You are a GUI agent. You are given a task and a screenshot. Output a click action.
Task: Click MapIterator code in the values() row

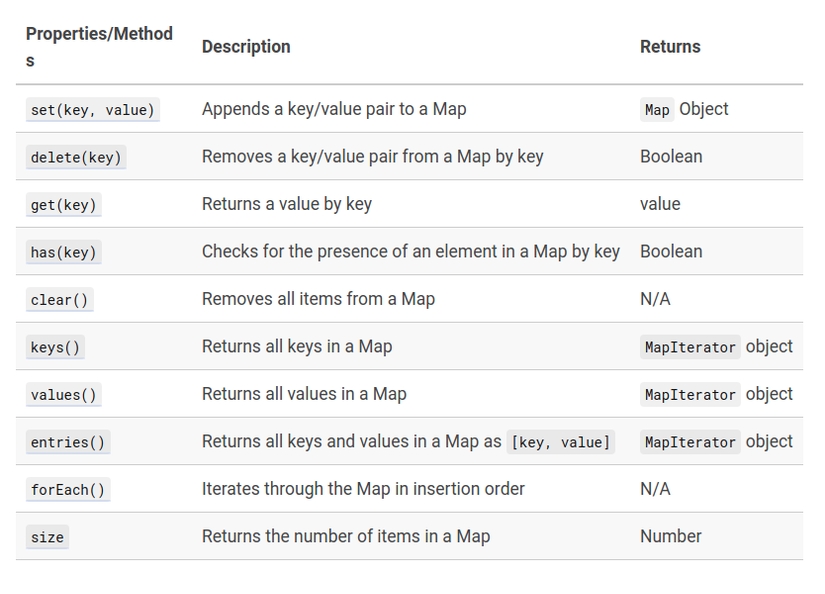coord(690,395)
